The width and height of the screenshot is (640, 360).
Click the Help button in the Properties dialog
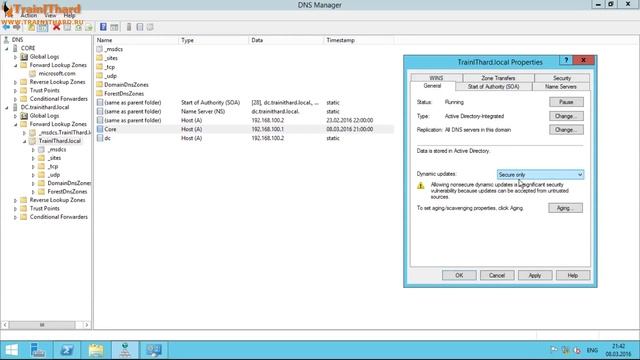(573, 275)
